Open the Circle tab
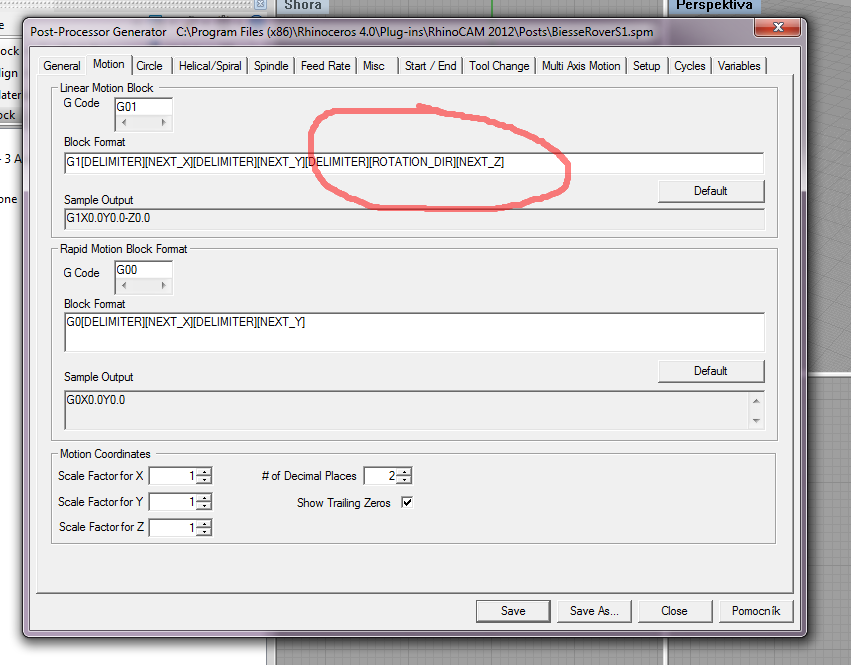Viewport: 851px width, 665px height. pyautogui.click(x=150, y=66)
